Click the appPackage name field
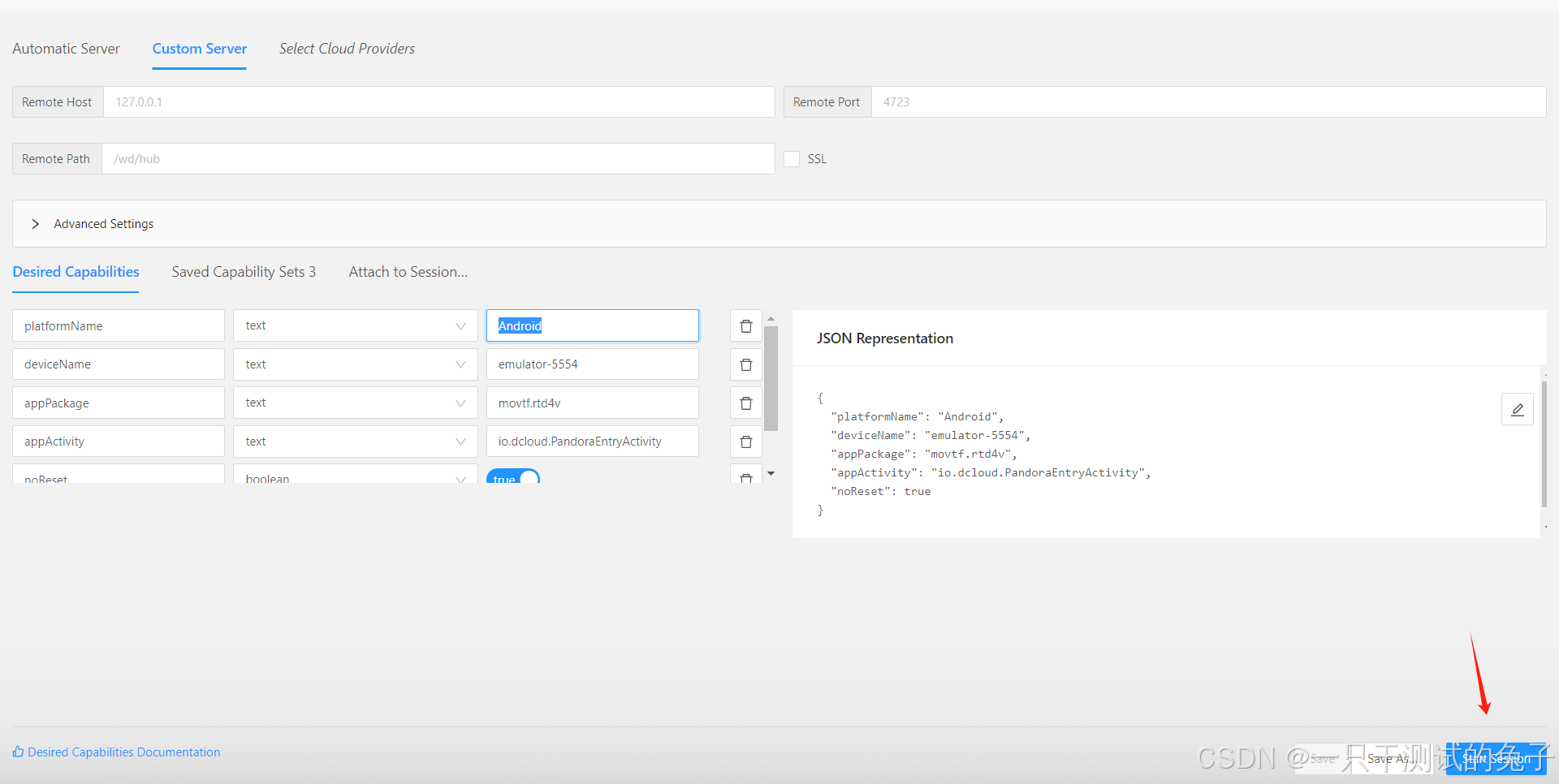1559x784 pixels. [x=119, y=403]
